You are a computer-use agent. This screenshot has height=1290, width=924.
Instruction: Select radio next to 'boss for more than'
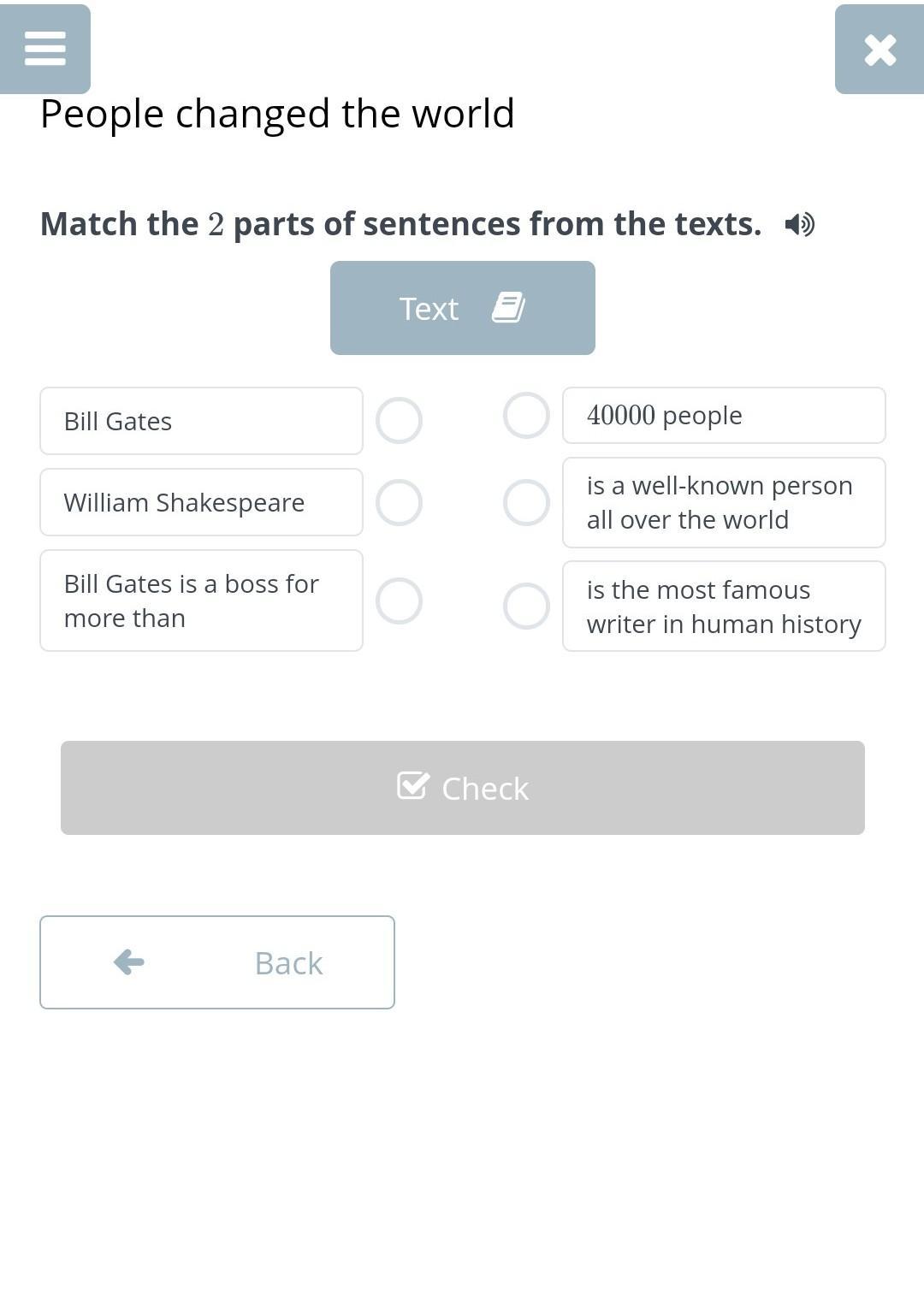tap(399, 601)
